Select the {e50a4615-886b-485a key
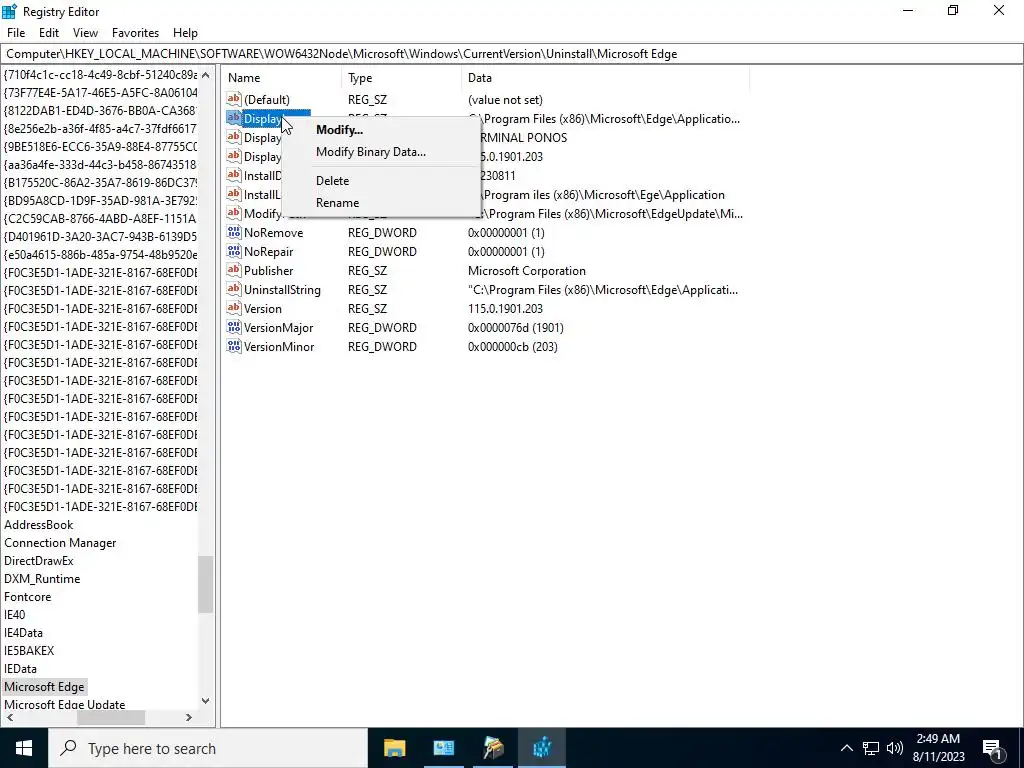This screenshot has width=1024, height=768. 100,254
